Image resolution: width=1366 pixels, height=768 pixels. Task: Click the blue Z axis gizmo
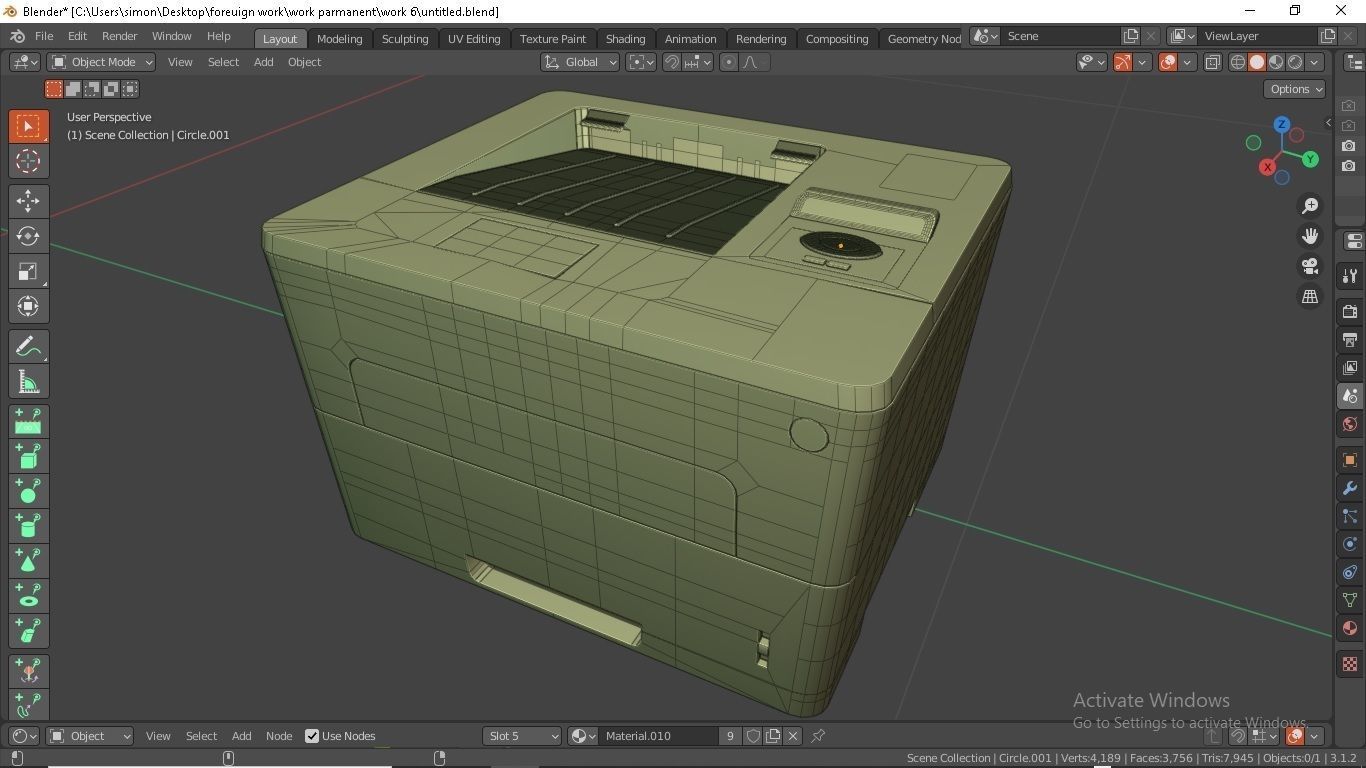point(1282,125)
